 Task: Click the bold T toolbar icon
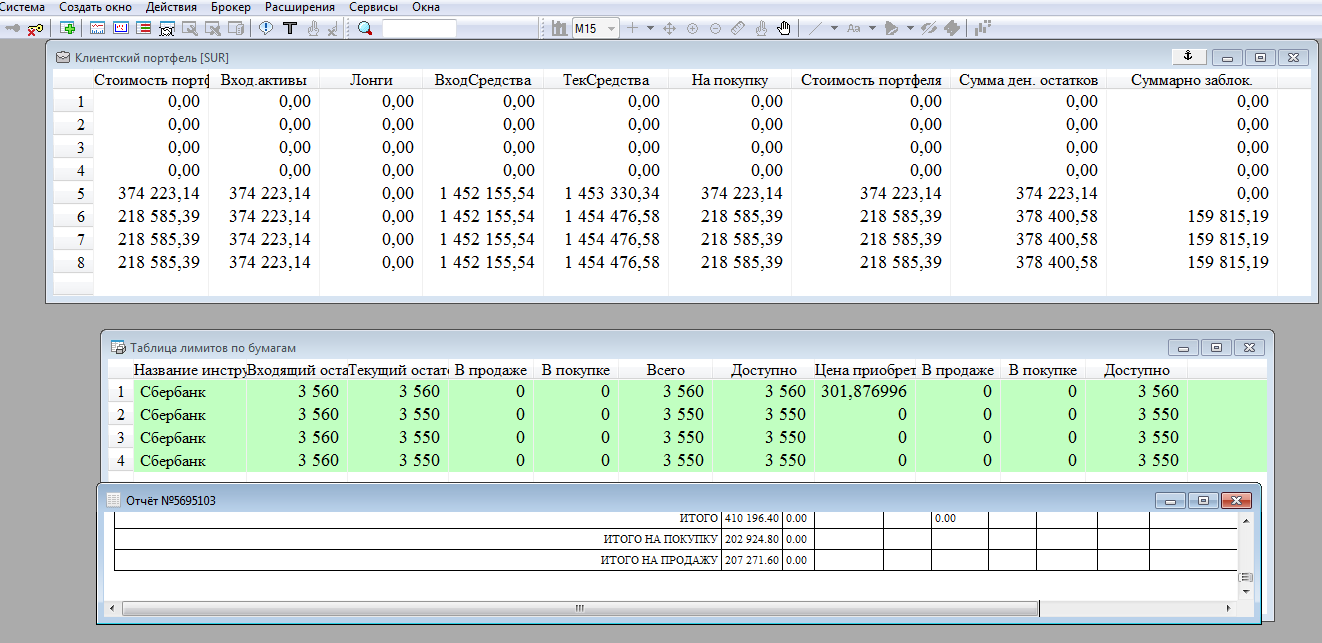click(x=290, y=28)
